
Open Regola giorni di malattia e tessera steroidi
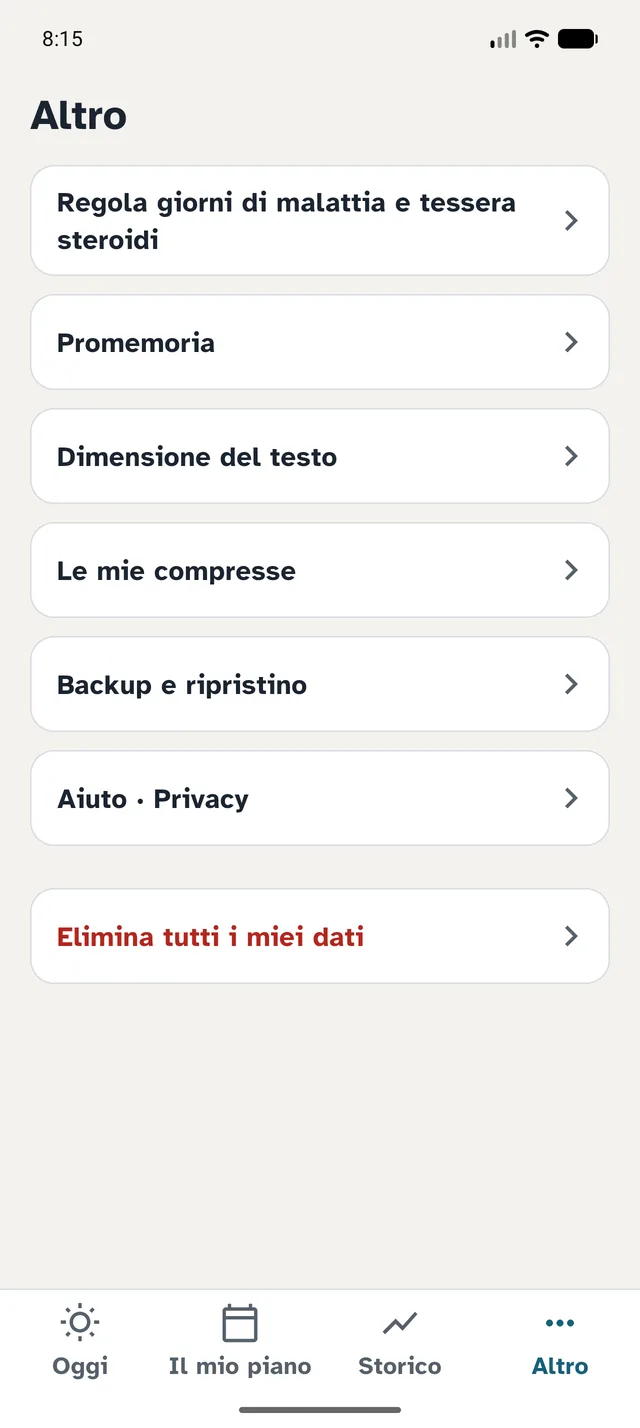tap(320, 220)
